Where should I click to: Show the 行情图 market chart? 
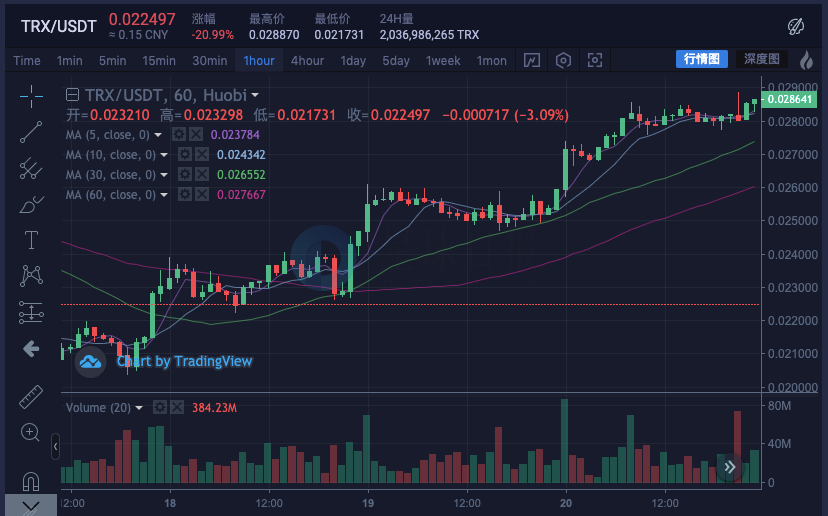(x=702, y=59)
